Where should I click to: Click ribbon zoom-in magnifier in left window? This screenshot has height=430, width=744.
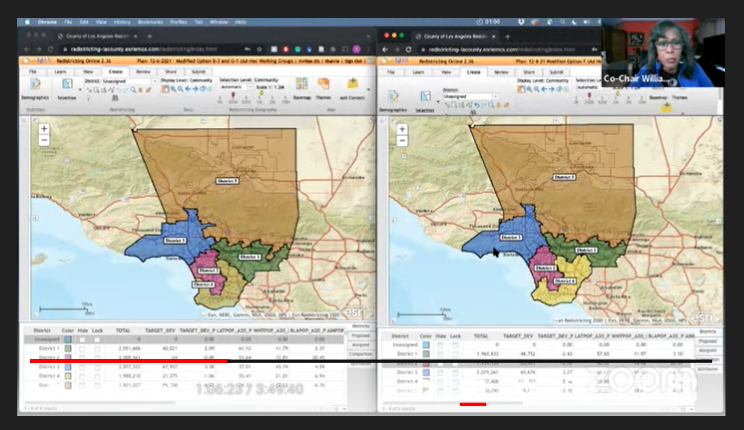point(173,89)
